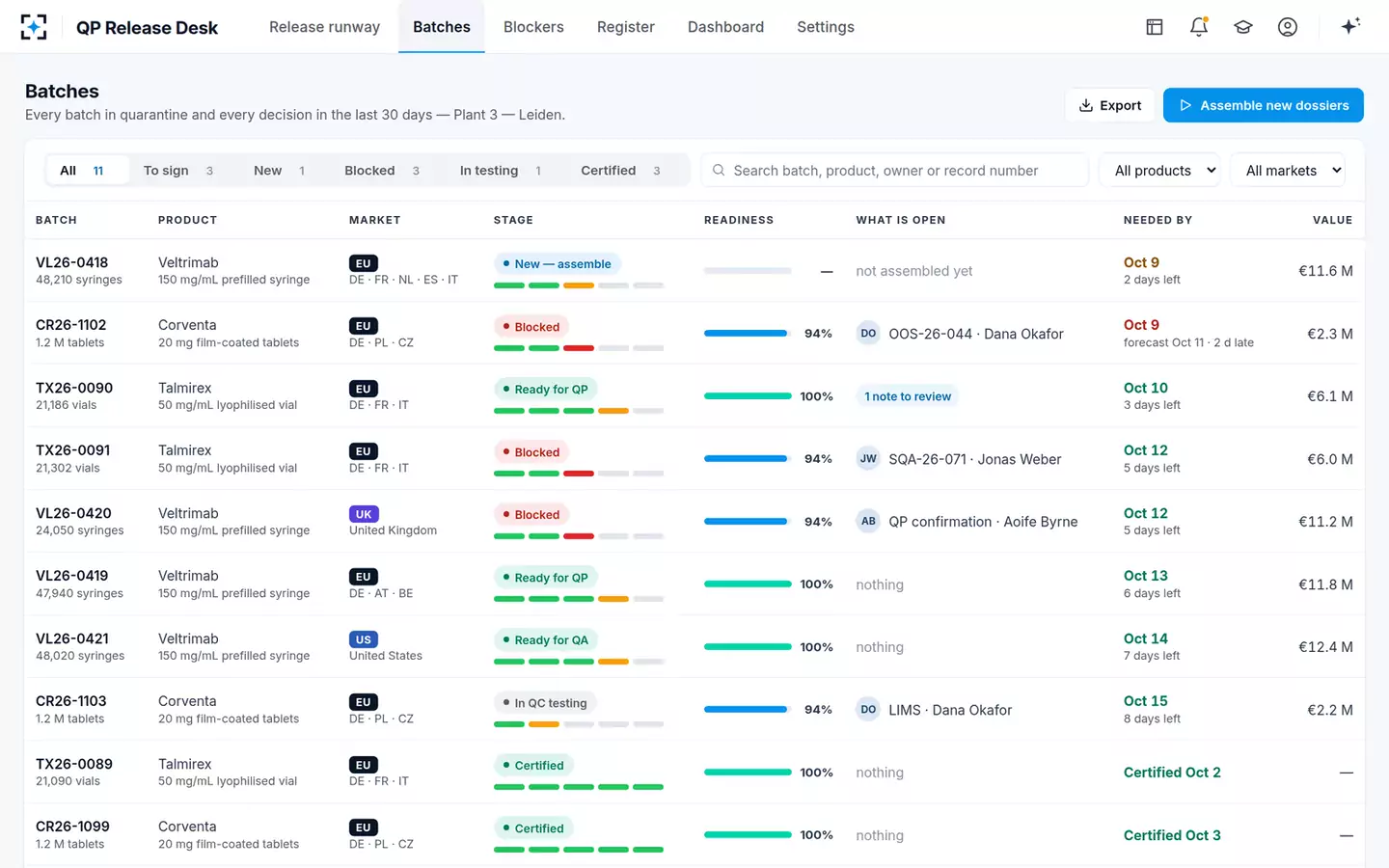Click the US market badge for VL26-0421

click(x=364, y=639)
